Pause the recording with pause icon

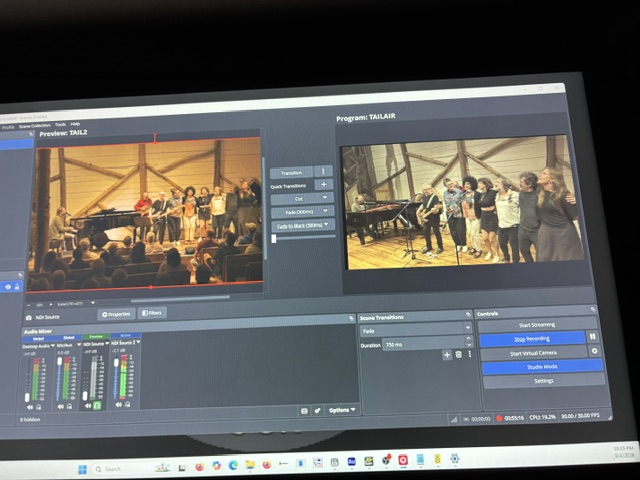click(593, 337)
